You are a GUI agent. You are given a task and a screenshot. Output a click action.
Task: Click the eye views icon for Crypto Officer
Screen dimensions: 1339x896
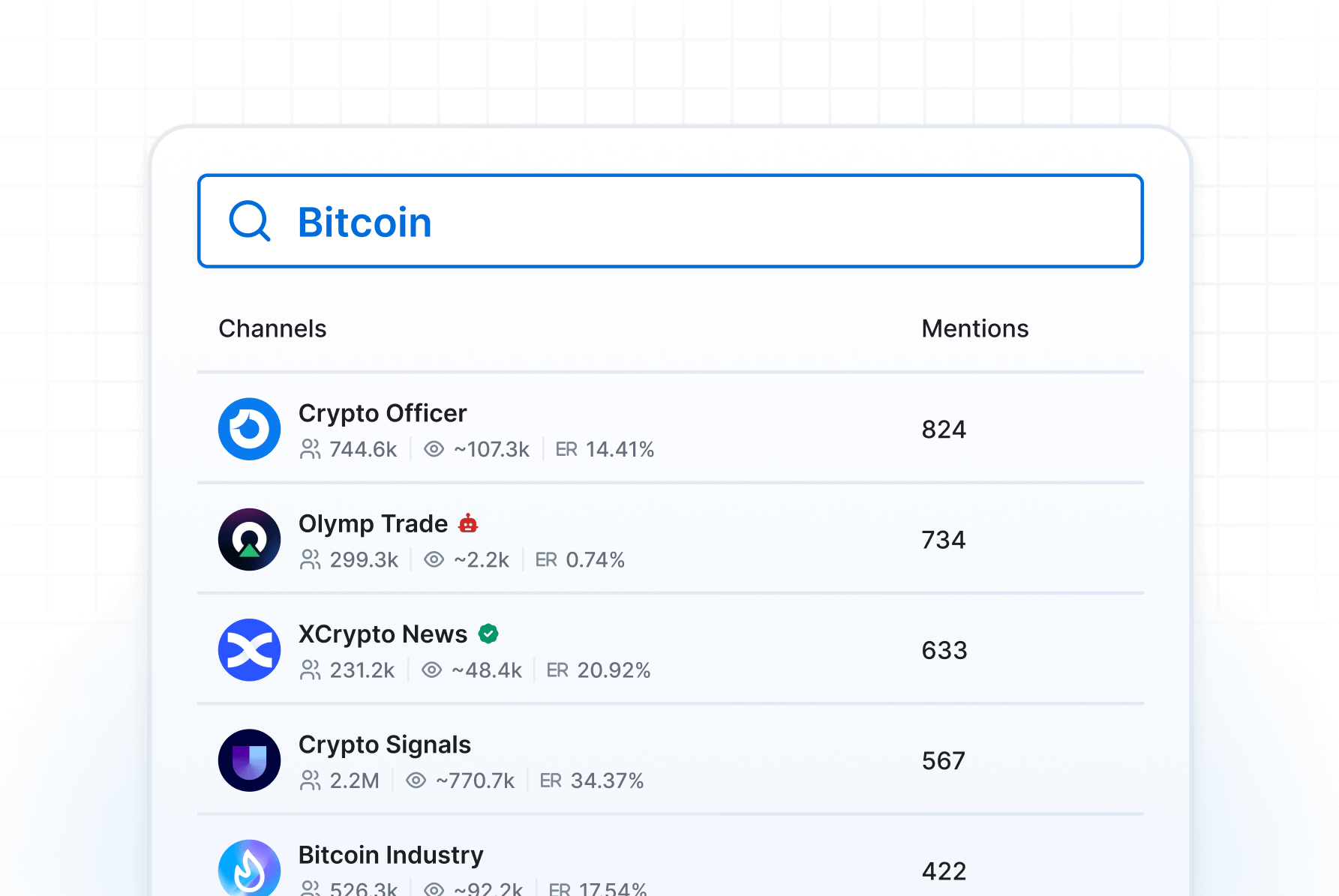[434, 449]
